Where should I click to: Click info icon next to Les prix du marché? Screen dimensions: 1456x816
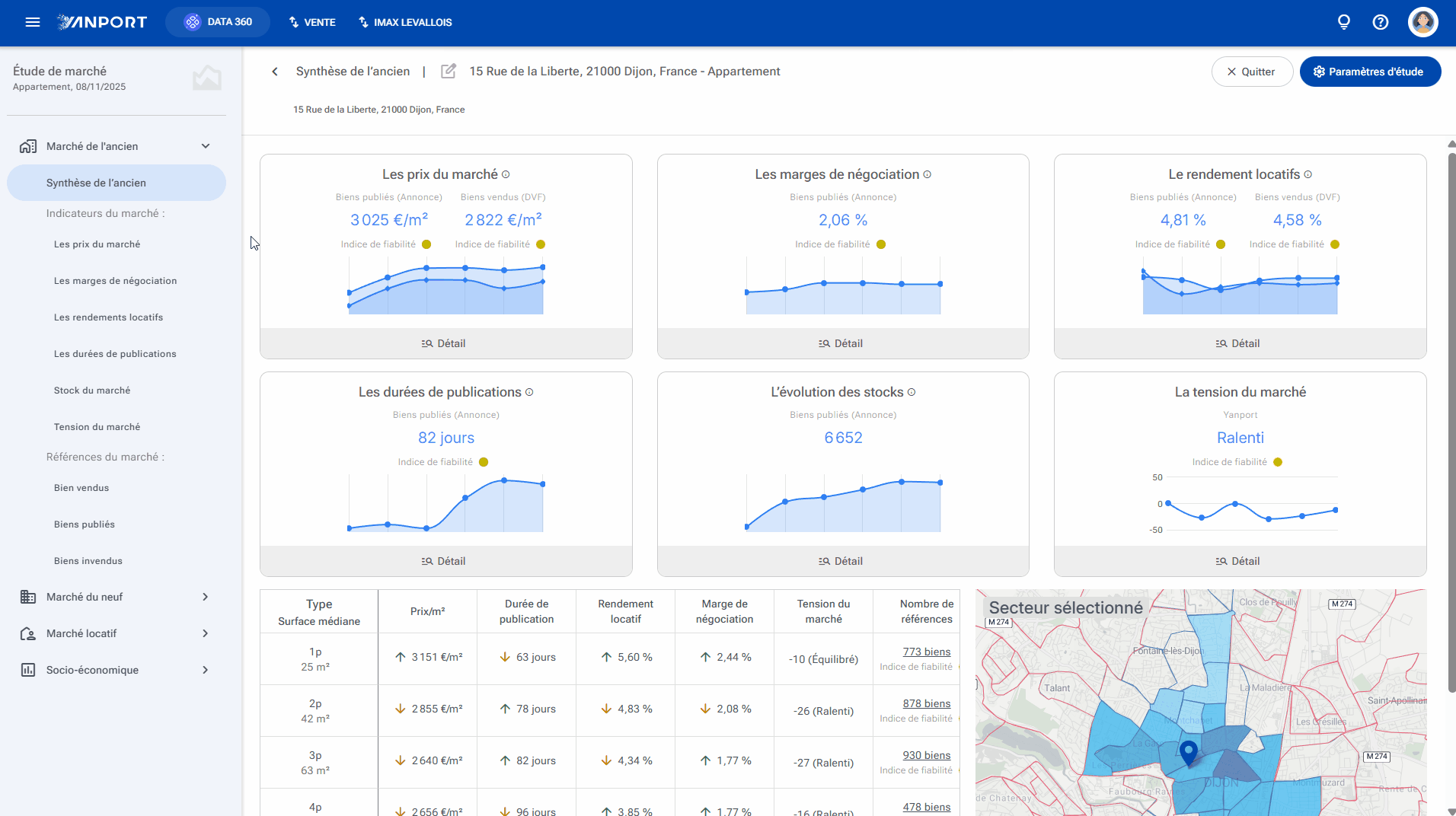pyautogui.click(x=506, y=174)
